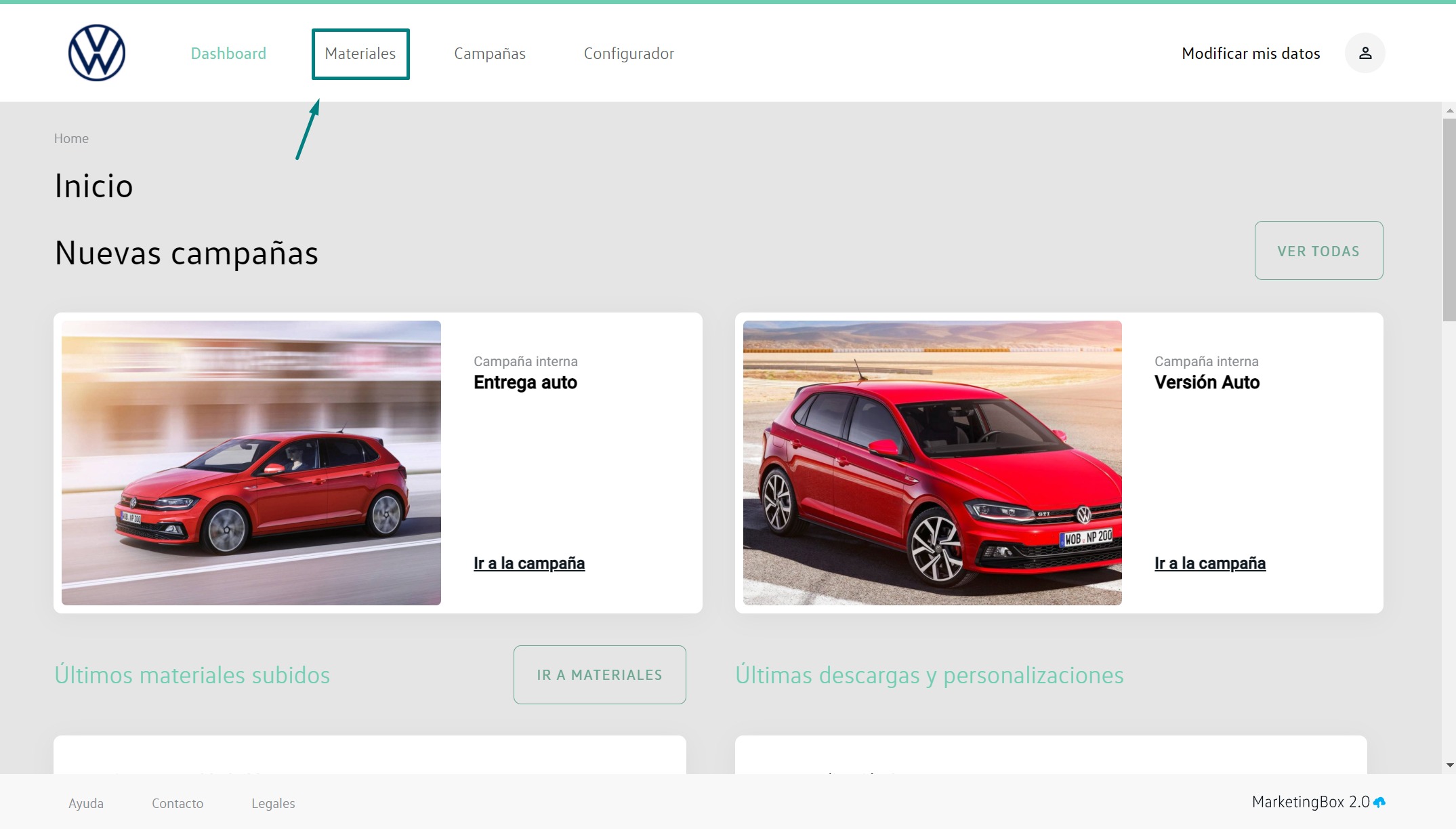Click Modificar mis datos link

click(x=1251, y=54)
